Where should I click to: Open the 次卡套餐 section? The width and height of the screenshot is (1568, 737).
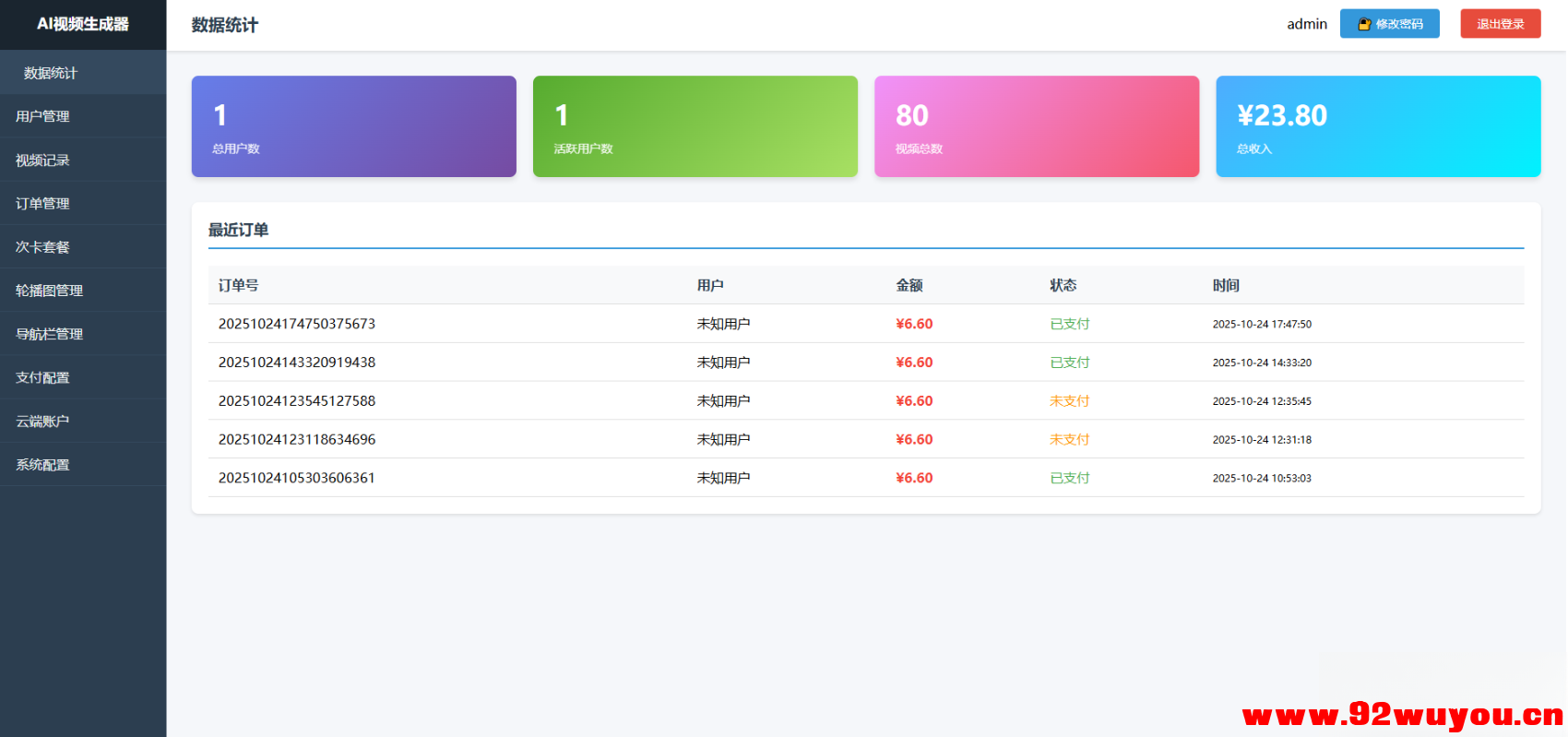pos(43,247)
